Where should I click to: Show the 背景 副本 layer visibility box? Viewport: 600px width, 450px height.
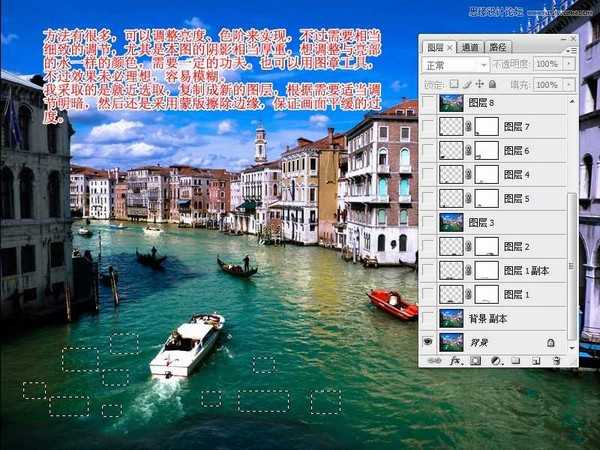(x=428, y=318)
